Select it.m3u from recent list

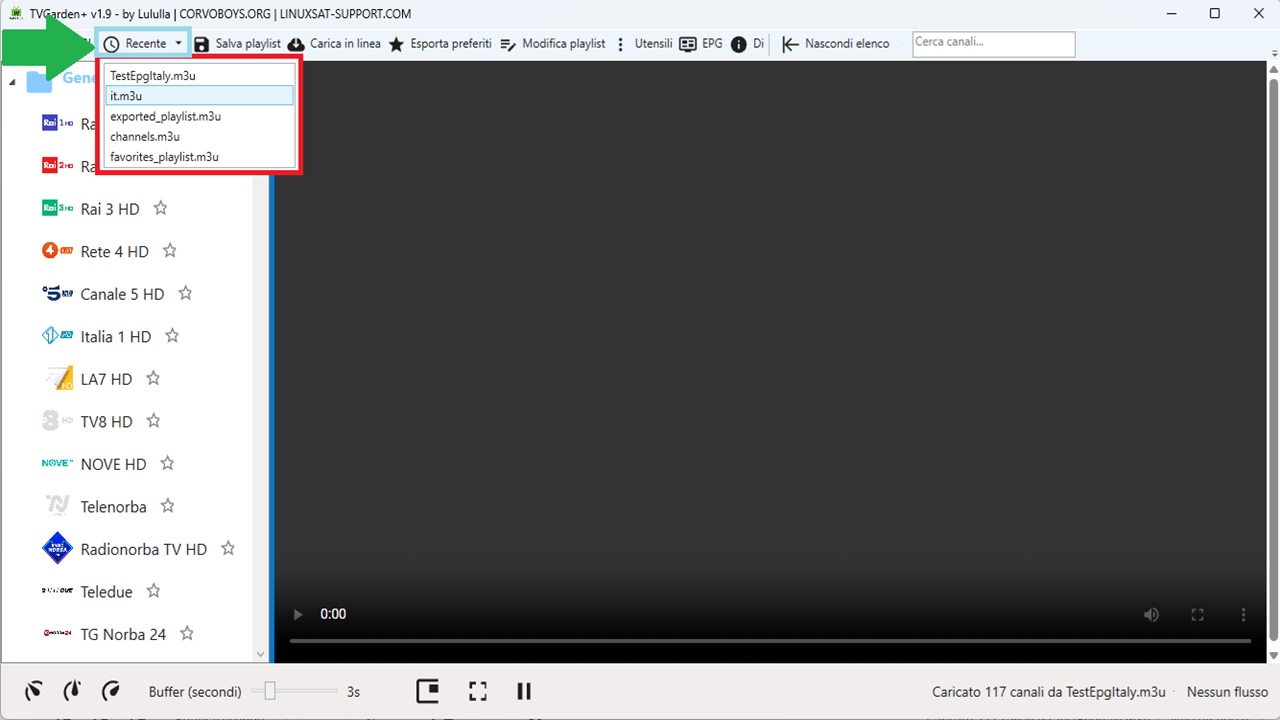tap(199, 96)
